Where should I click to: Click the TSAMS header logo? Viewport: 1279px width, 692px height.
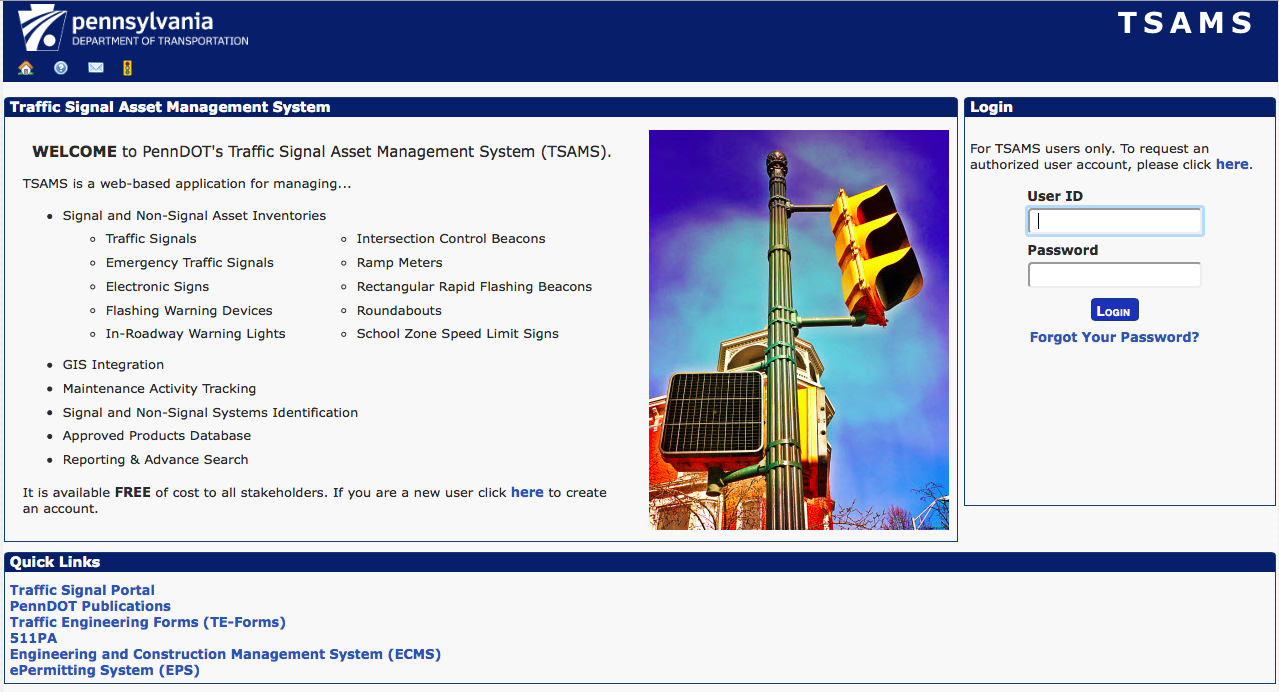[x=1184, y=22]
